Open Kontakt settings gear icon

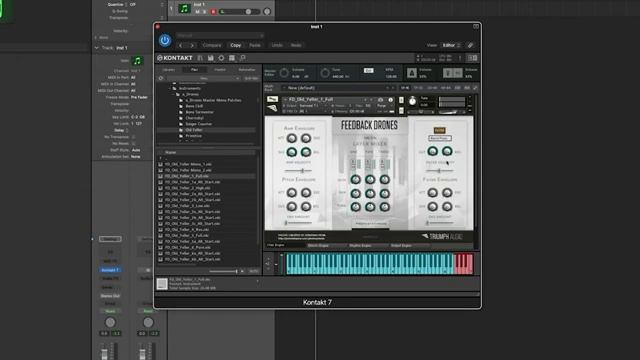coord(221,58)
